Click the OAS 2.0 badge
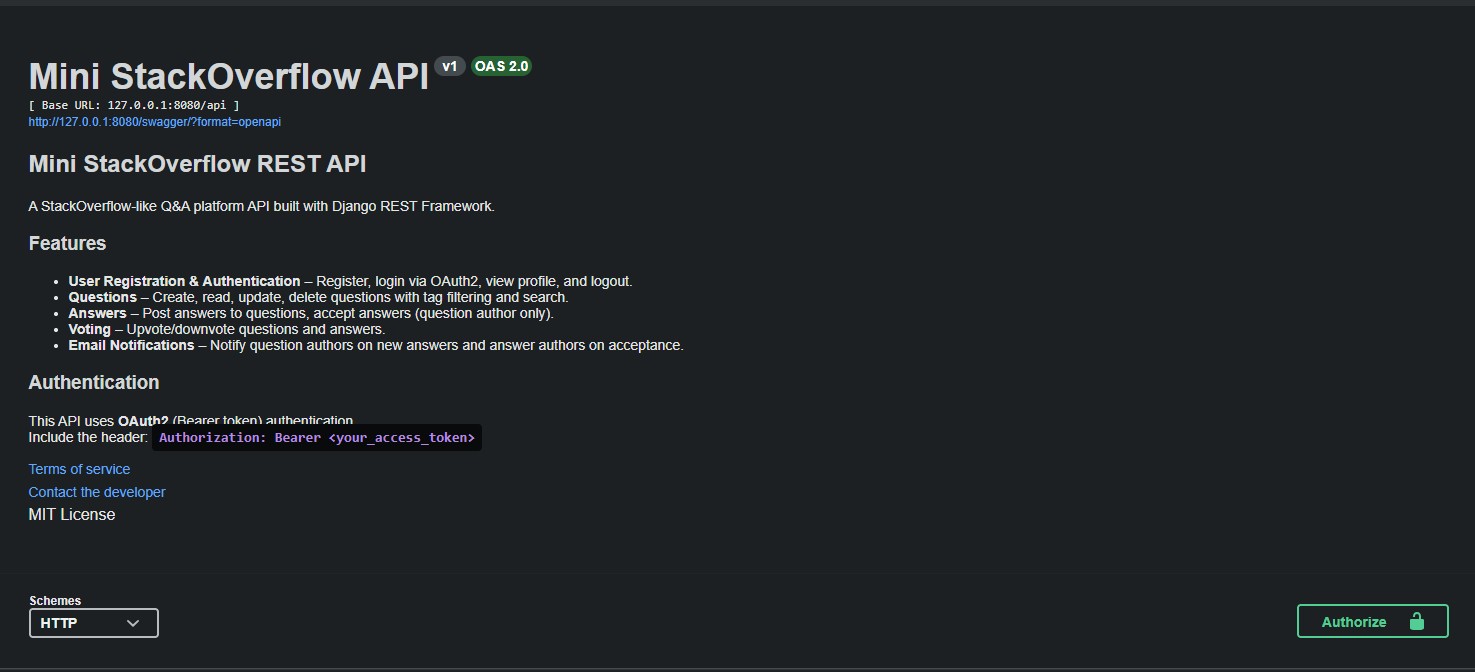This screenshot has width=1475, height=672. click(x=501, y=66)
